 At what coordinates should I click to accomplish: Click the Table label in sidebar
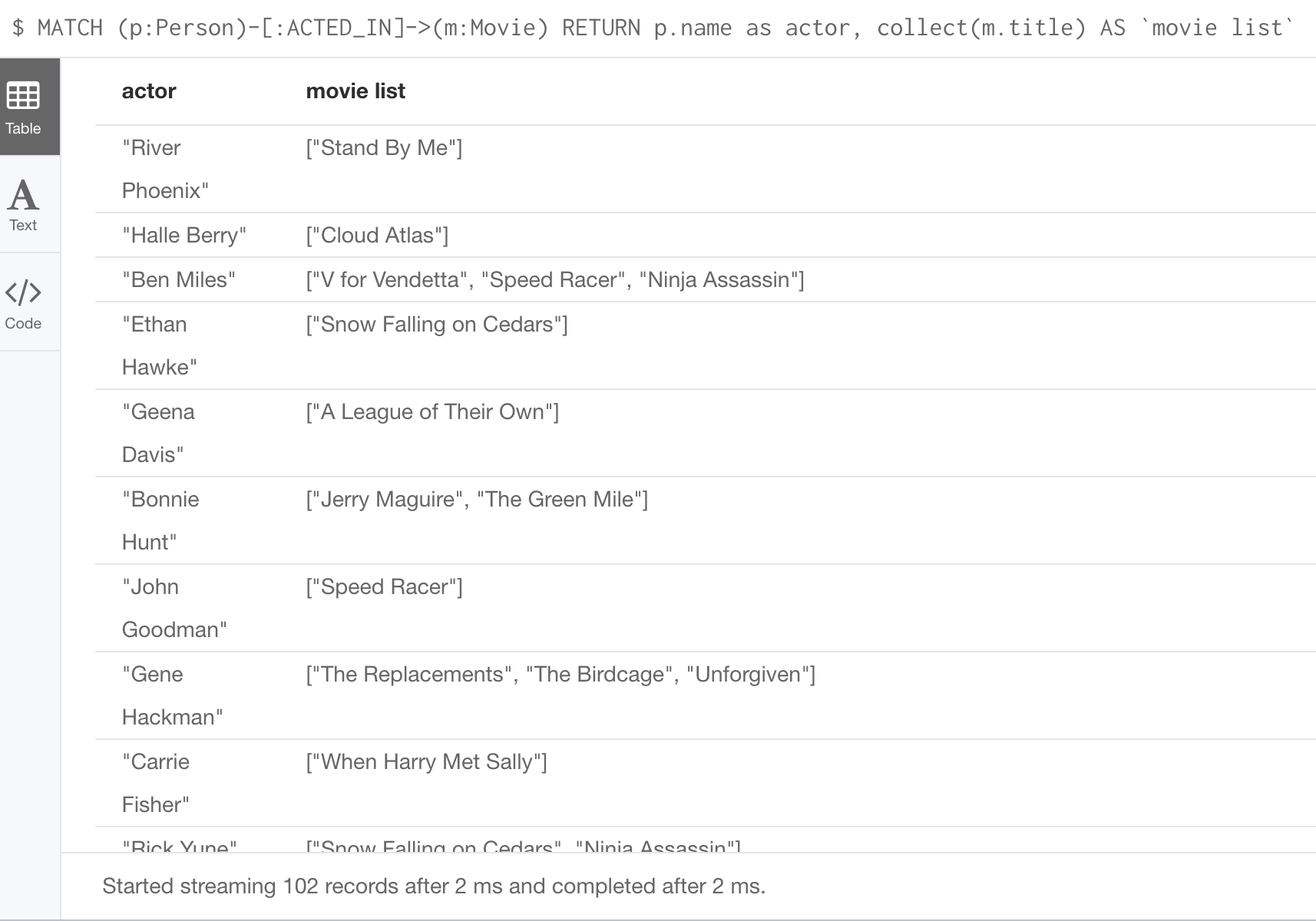pos(23,128)
